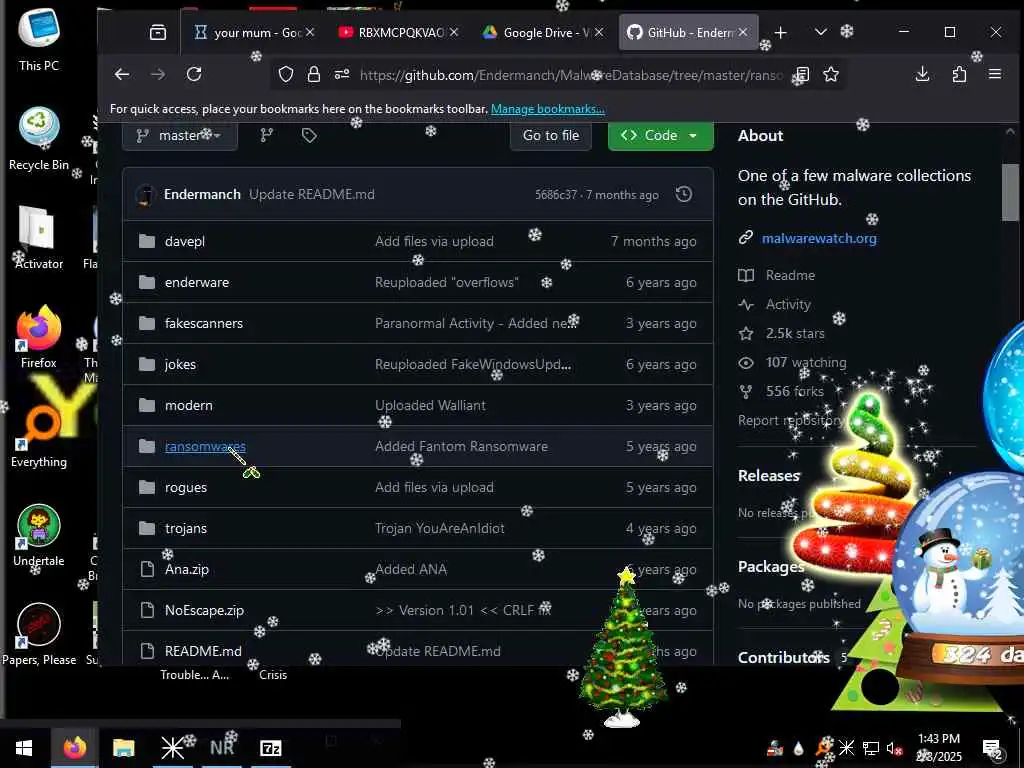Open the Ana.zip file
The width and height of the screenshot is (1024, 768).
pyautogui.click(x=187, y=569)
